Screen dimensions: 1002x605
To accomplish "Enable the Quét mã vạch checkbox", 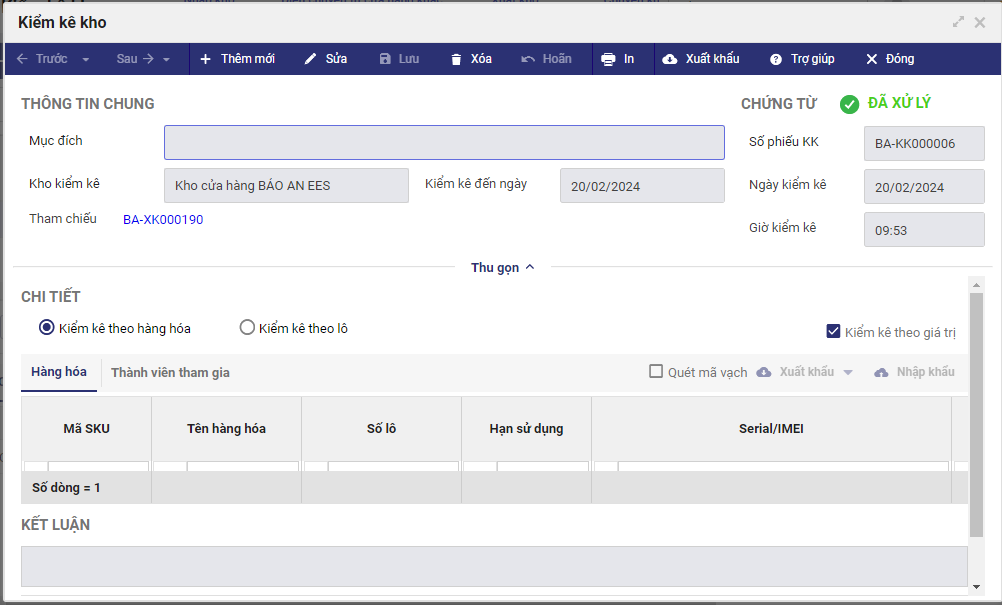I will (656, 371).
